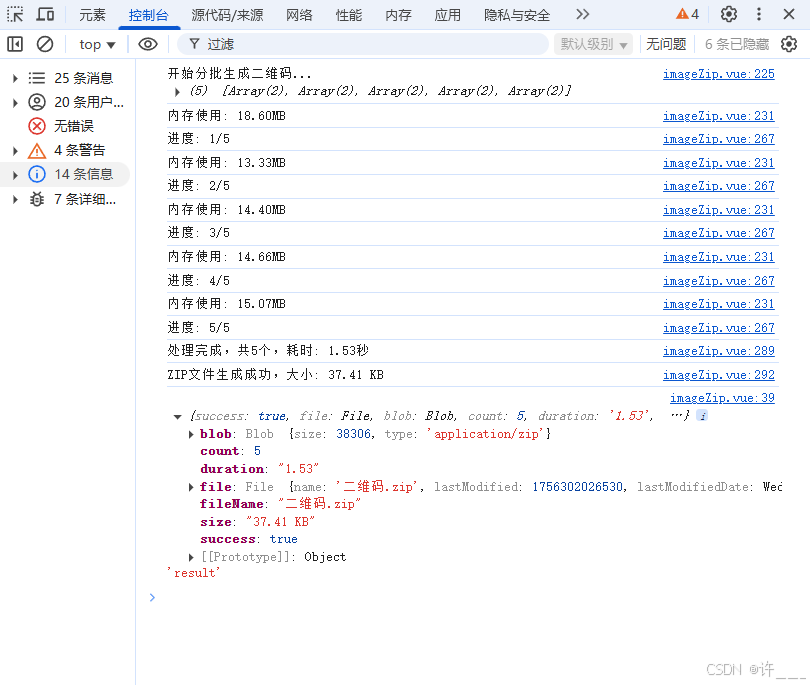Click the red error icon beside 无错误
The width and height of the screenshot is (810, 685).
pyautogui.click(x=37, y=126)
